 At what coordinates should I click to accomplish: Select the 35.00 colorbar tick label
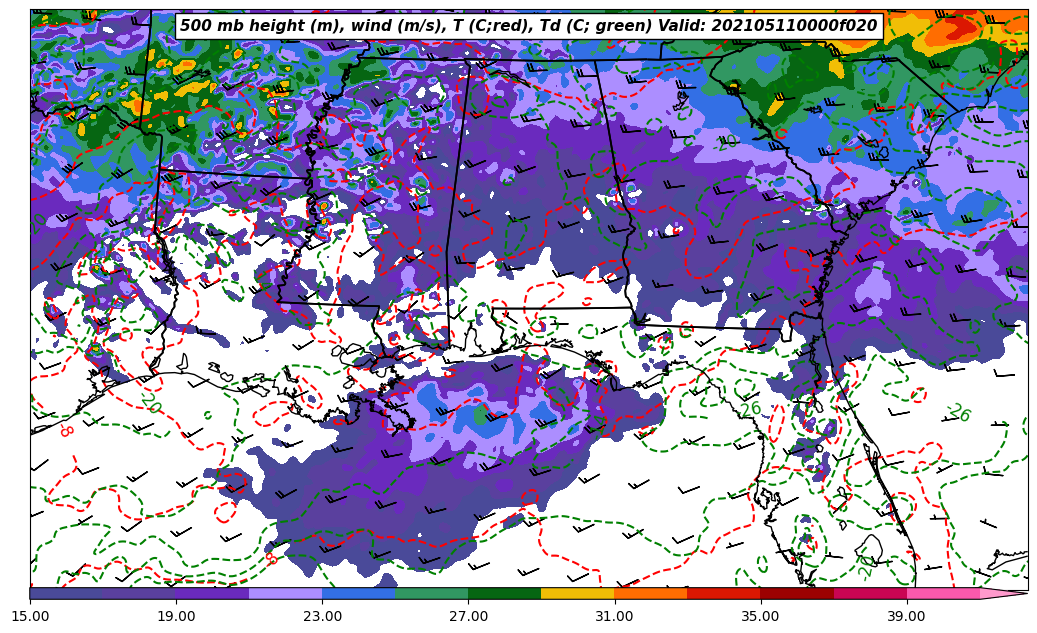(760, 616)
